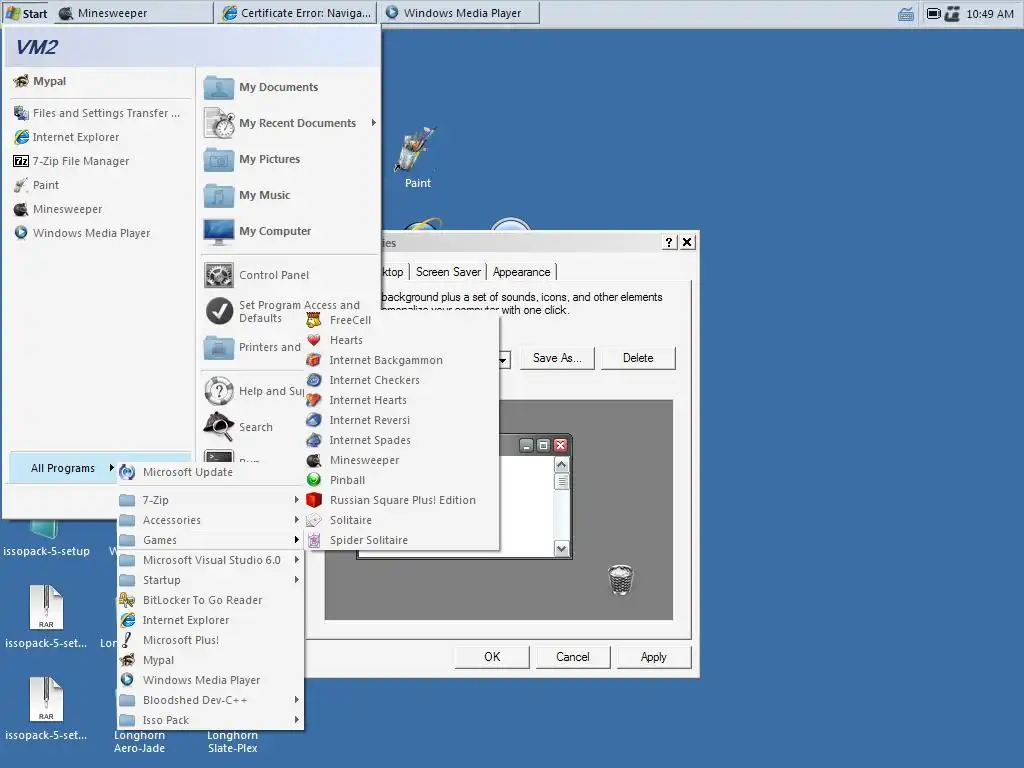Launch Internet Hearts from Games

[402, 400]
